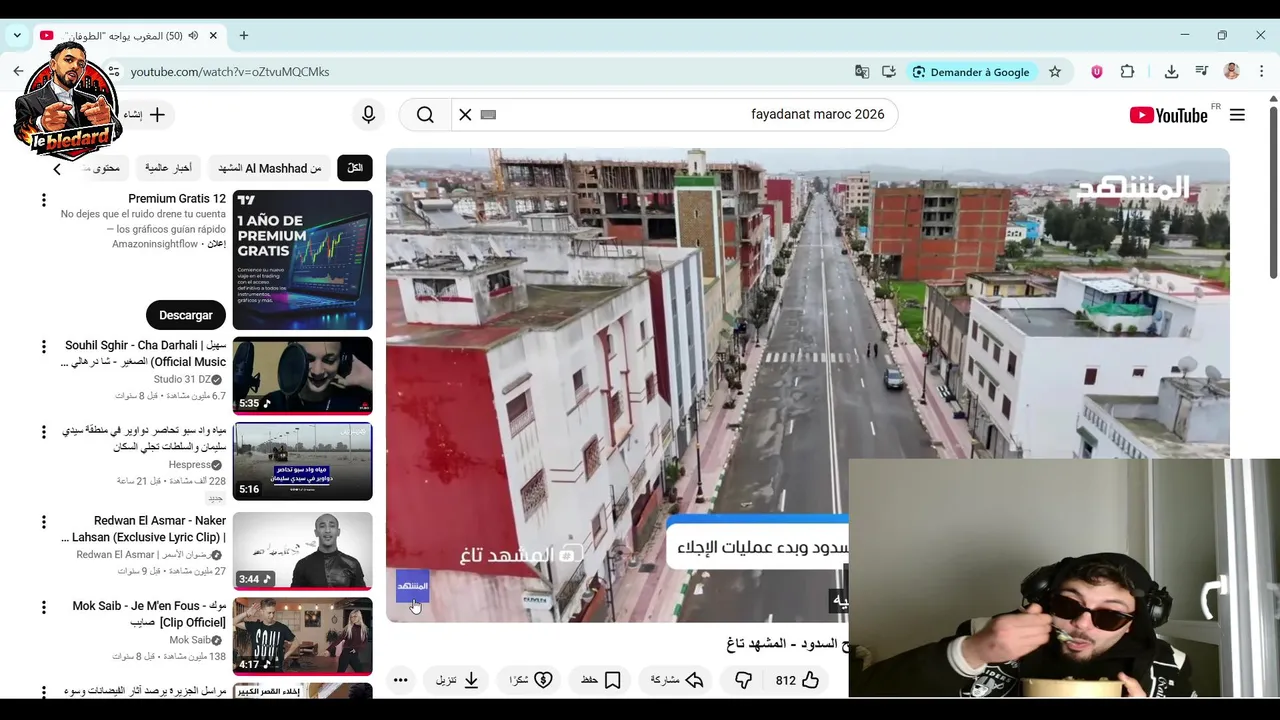Screen dimensions: 1280x720
Task: Open a new browser tab
Action: [x=244, y=36]
